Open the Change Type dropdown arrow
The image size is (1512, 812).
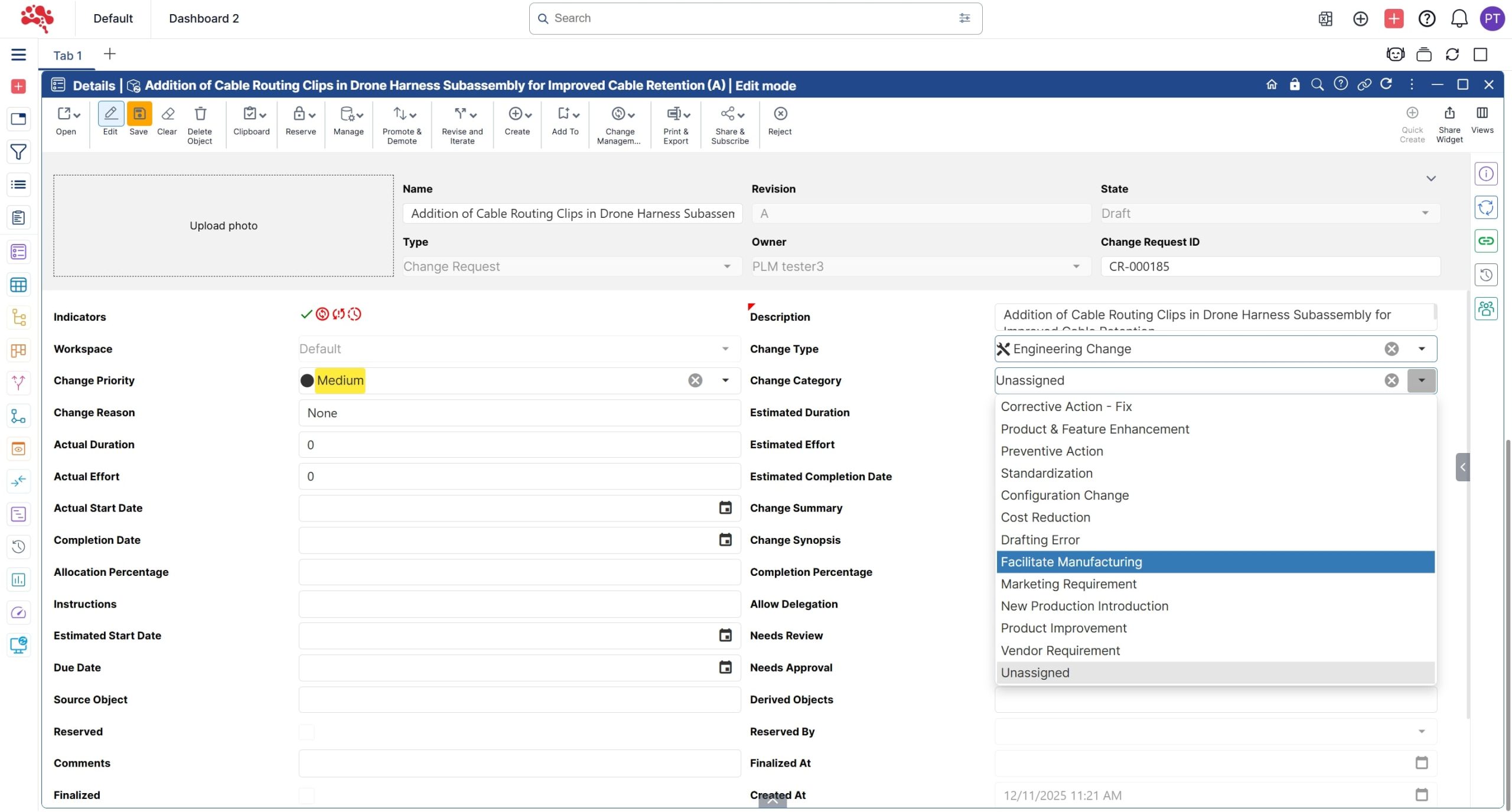[x=1421, y=349]
